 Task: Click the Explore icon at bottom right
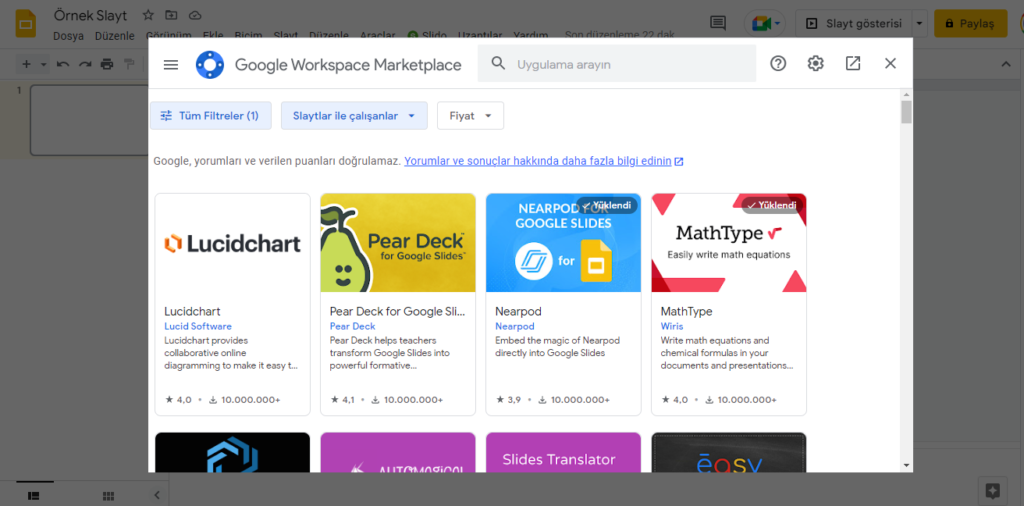click(992, 490)
